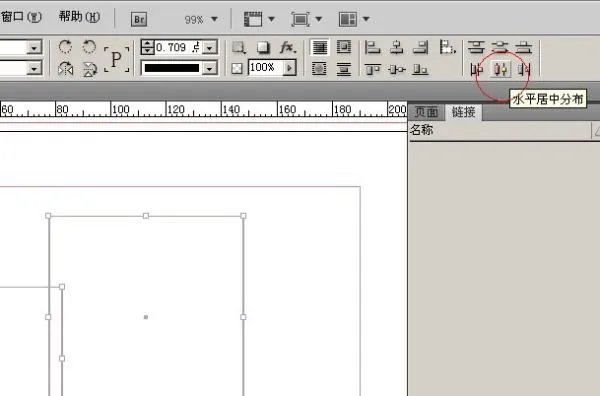The height and width of the screenshot is (396, 600).
Task: Click the Screen Mode icon
Action: (300, 19)
